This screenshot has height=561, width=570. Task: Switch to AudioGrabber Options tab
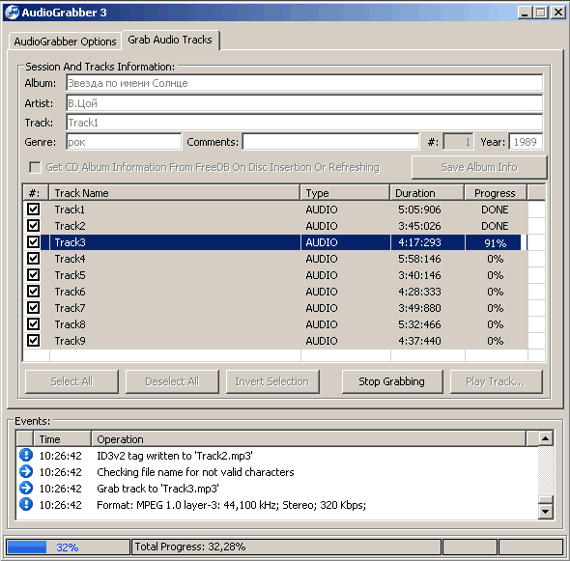click(65, 41)
